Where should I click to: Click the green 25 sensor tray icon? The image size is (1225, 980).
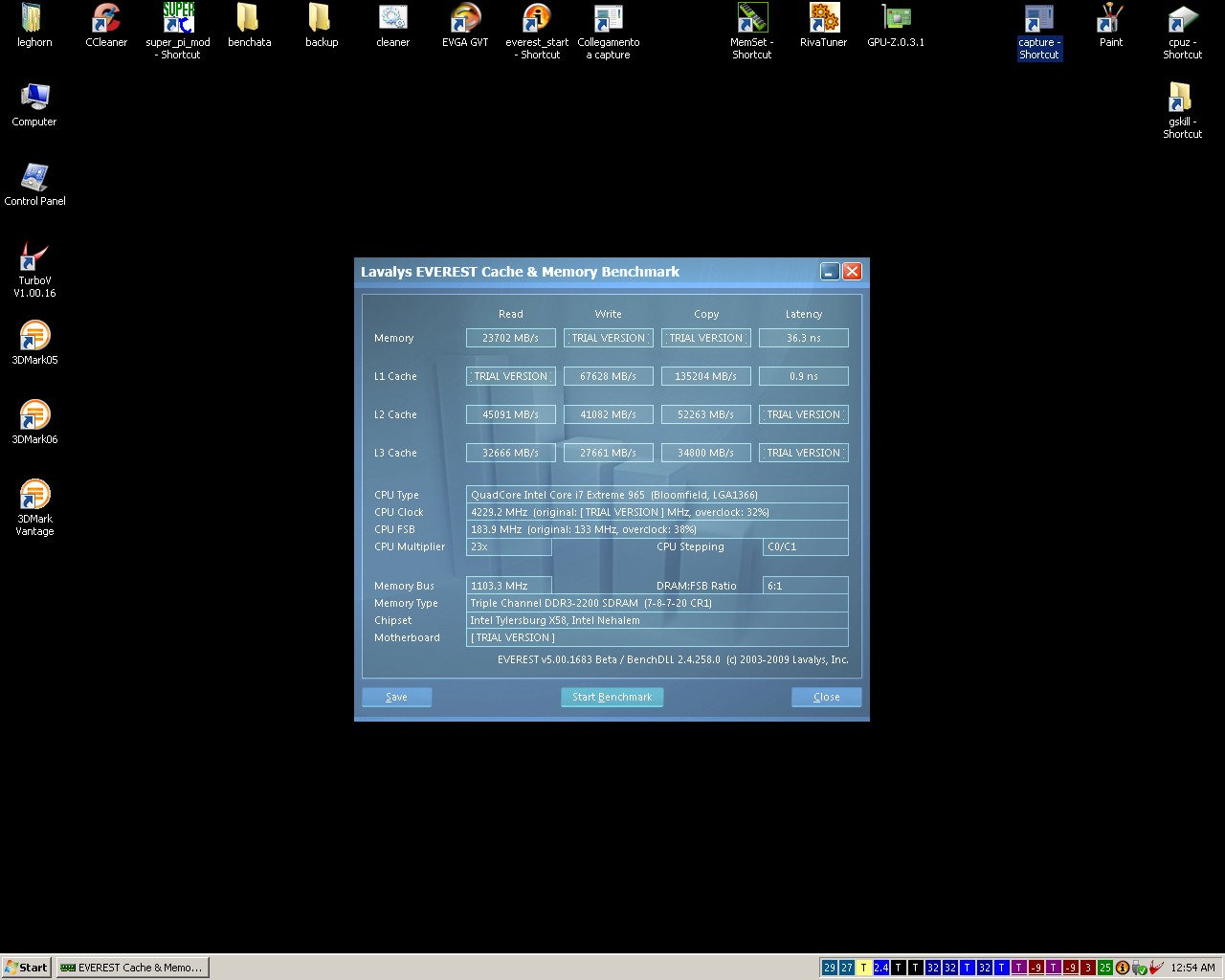click(1105, 968)
